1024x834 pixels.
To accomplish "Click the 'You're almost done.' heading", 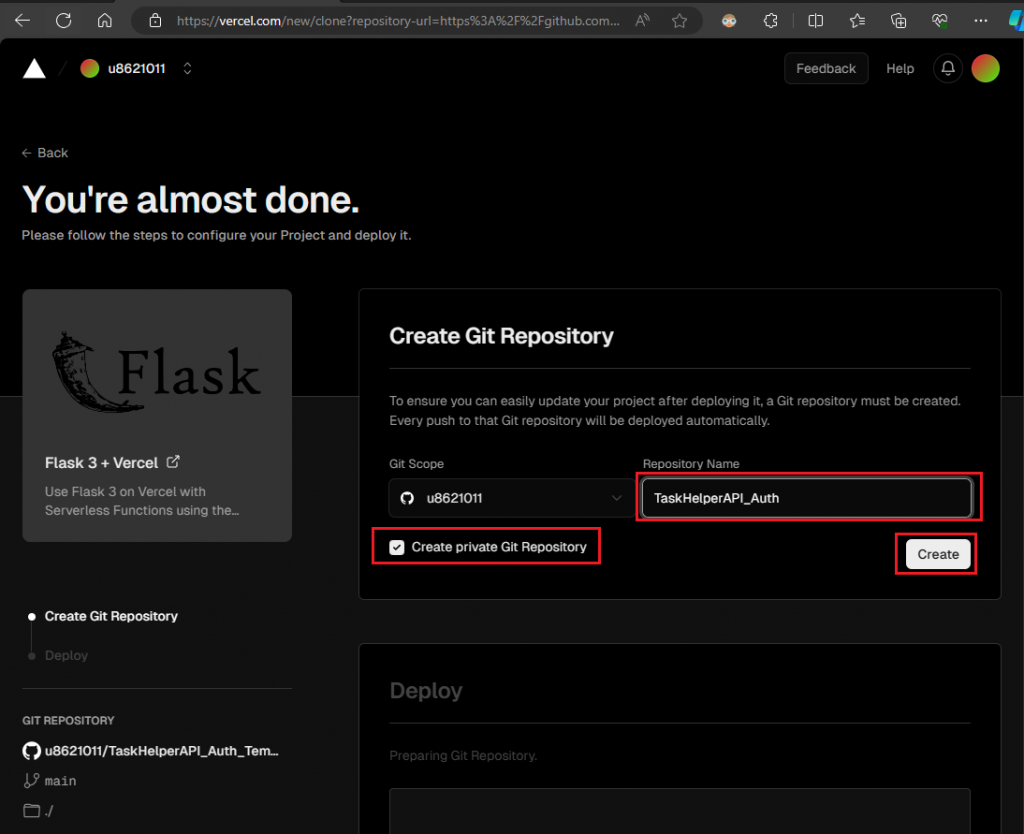I will tap(191, 199).
